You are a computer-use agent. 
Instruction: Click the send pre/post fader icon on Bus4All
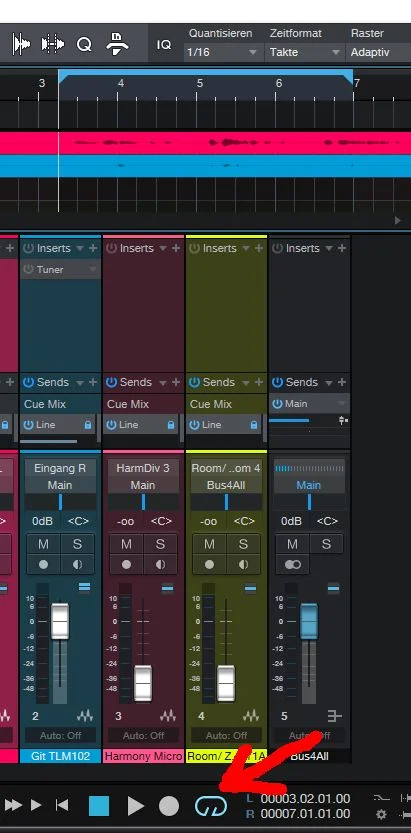pyautogui.click(x=343, y=420)
